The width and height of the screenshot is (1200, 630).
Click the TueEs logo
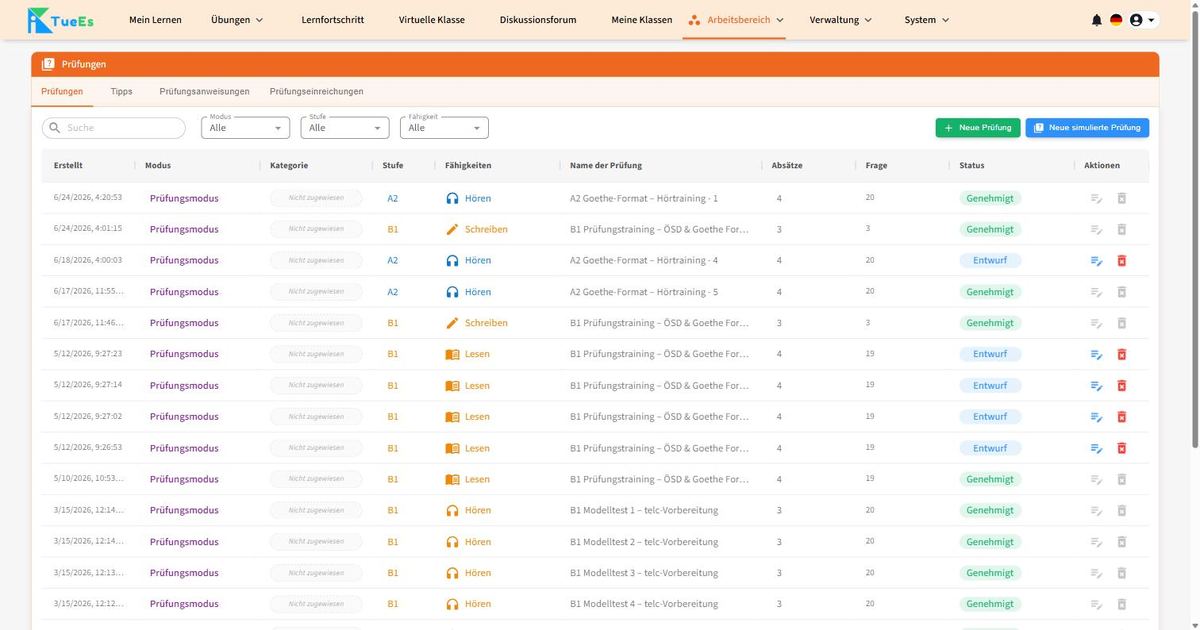tap(61, 20)
